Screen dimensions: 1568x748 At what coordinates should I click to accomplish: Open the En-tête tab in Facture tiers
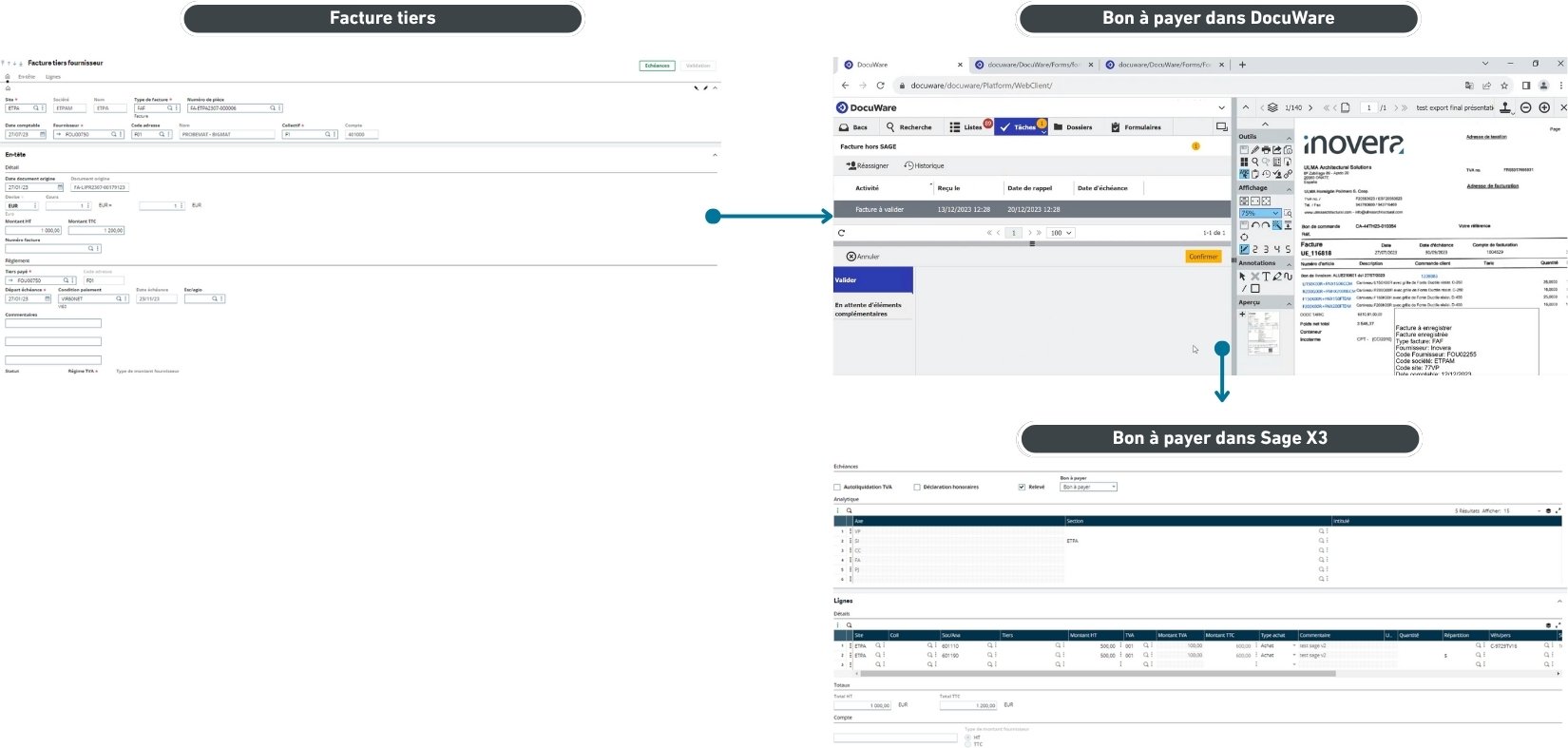pyautogui.click(x=27, y=77)
